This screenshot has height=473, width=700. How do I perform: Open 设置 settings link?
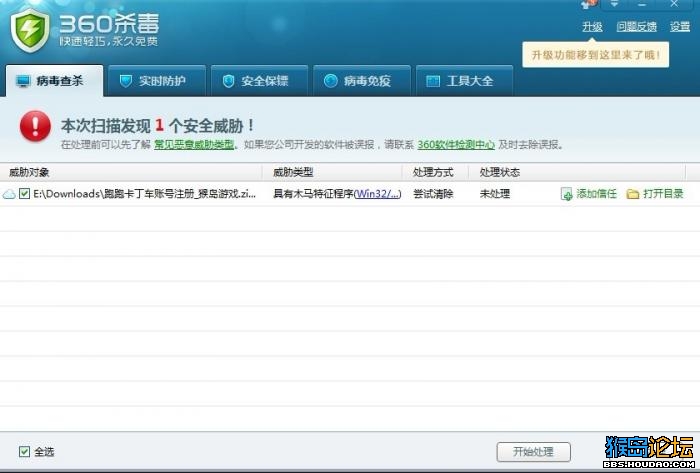[x=680, y=27]
